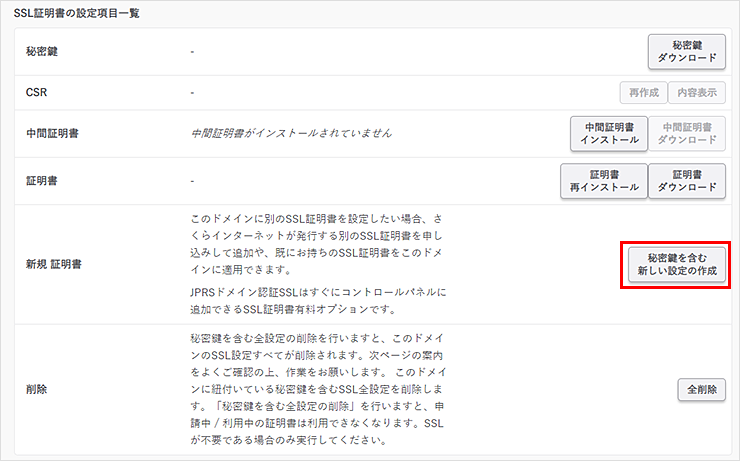This screenshot has height=461, width=740.
Task: Click the JPRSドメイン認証SSL description paragraph
Action: click(x=316, y=300)
